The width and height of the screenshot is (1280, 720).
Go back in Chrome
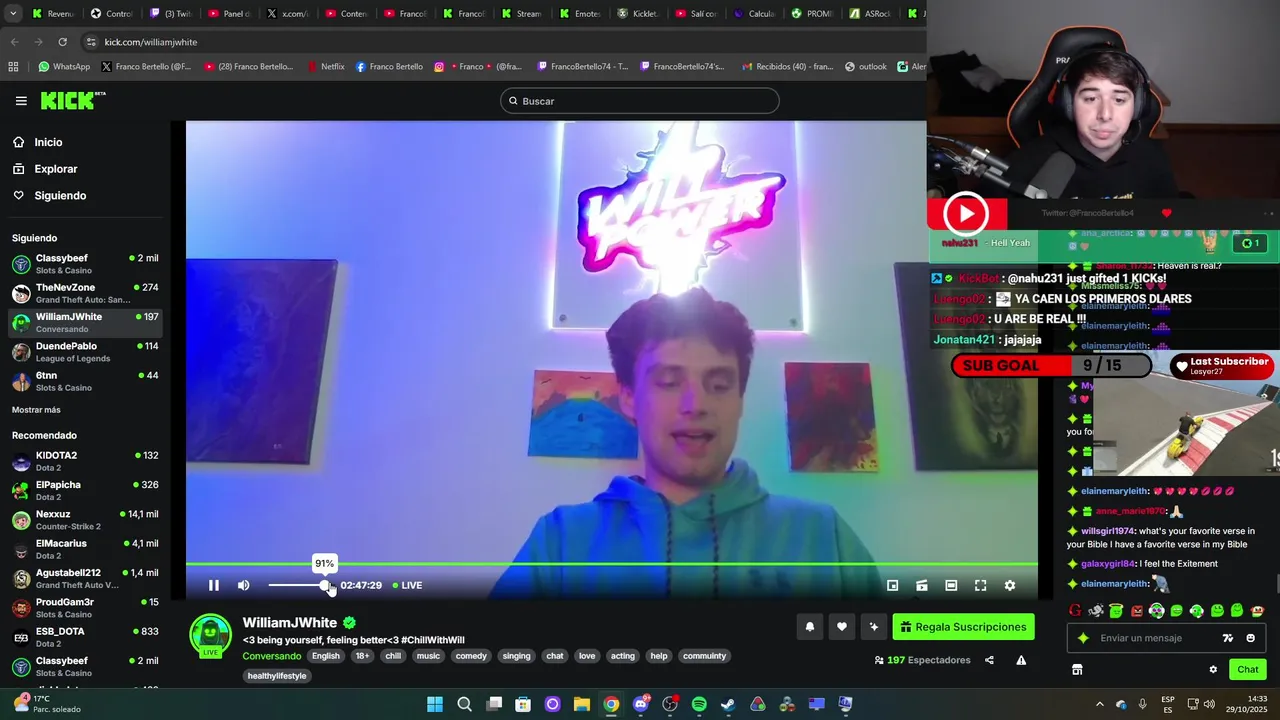(x=14, y=42)
